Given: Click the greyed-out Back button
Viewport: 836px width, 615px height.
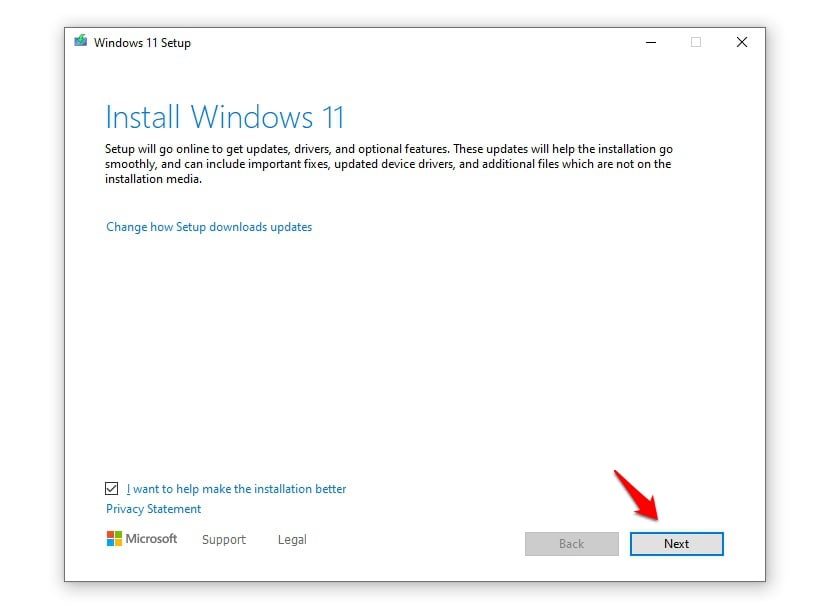Looking at the screenshot, I should point(572,544).
